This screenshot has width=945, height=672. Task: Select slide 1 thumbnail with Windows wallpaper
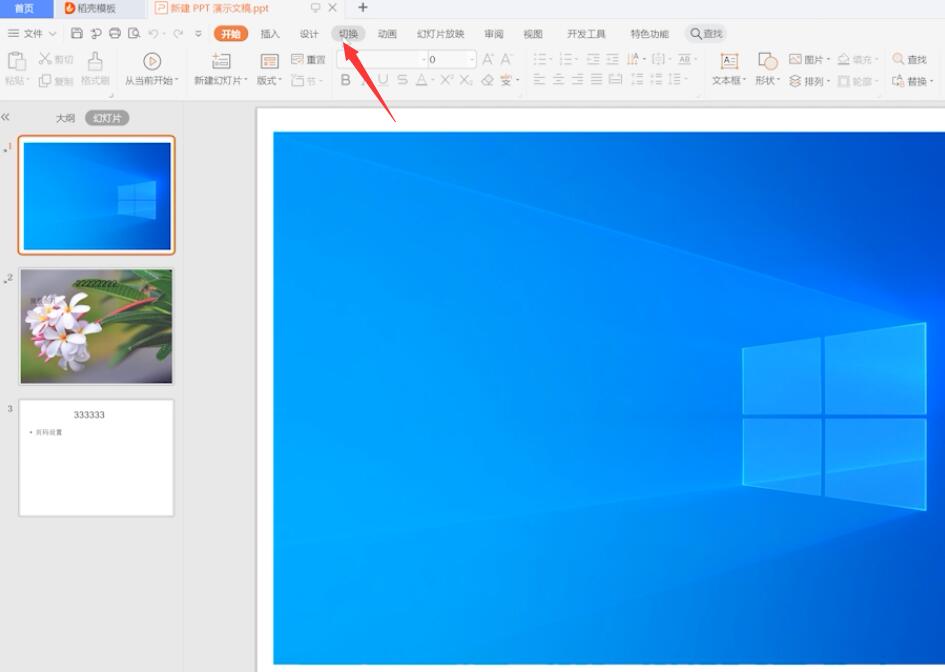point(96,195)
